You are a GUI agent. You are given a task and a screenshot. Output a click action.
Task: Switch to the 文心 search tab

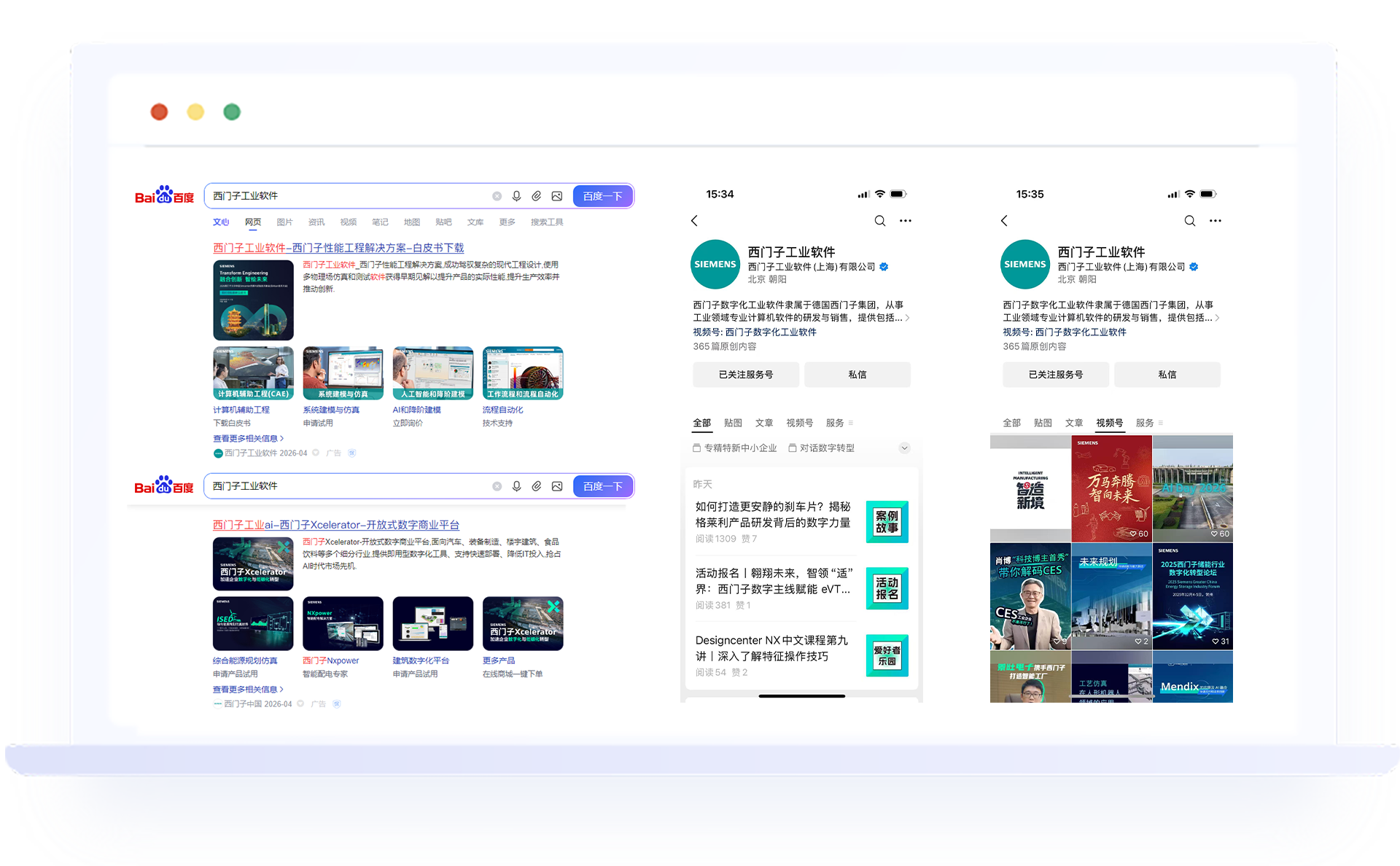point(221,222)
